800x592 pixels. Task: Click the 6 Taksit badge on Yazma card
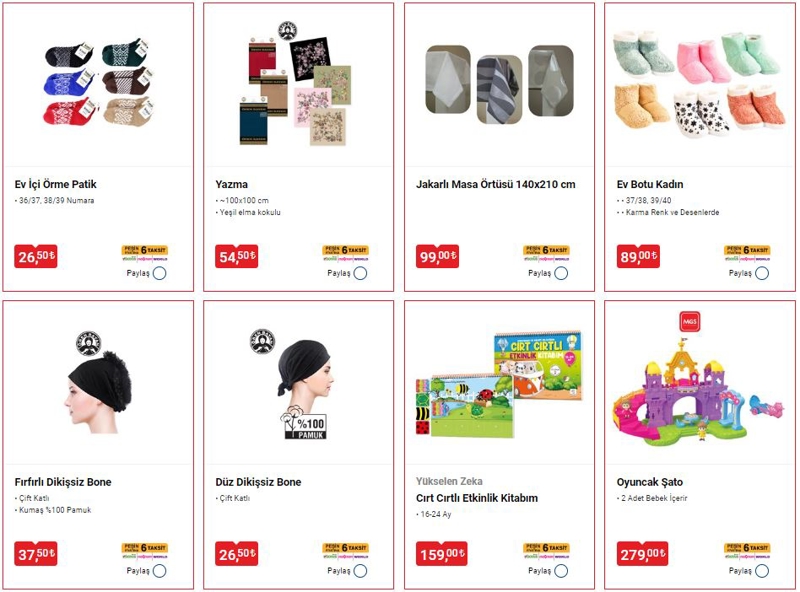coord(345,253)
